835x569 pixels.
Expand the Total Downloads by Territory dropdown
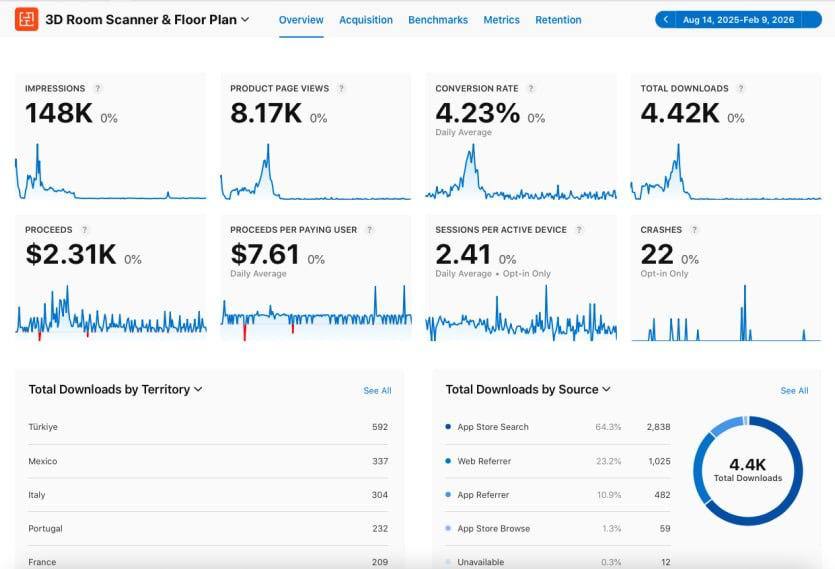198,390
